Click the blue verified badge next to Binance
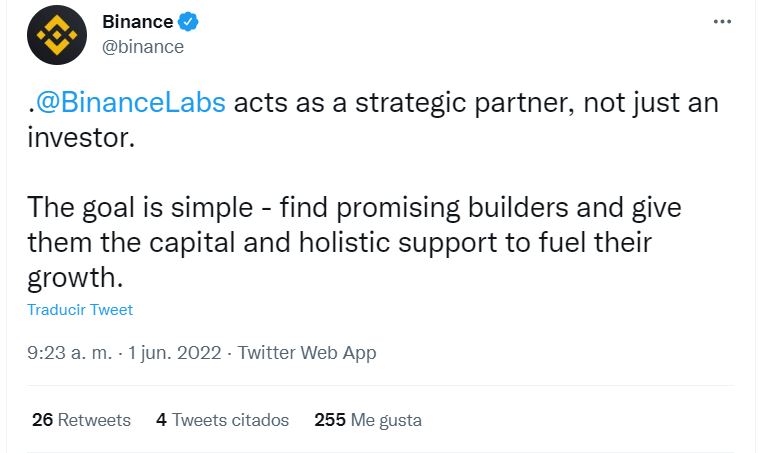The height and width of the screenshot is (453, 762). tap(188, 22)
